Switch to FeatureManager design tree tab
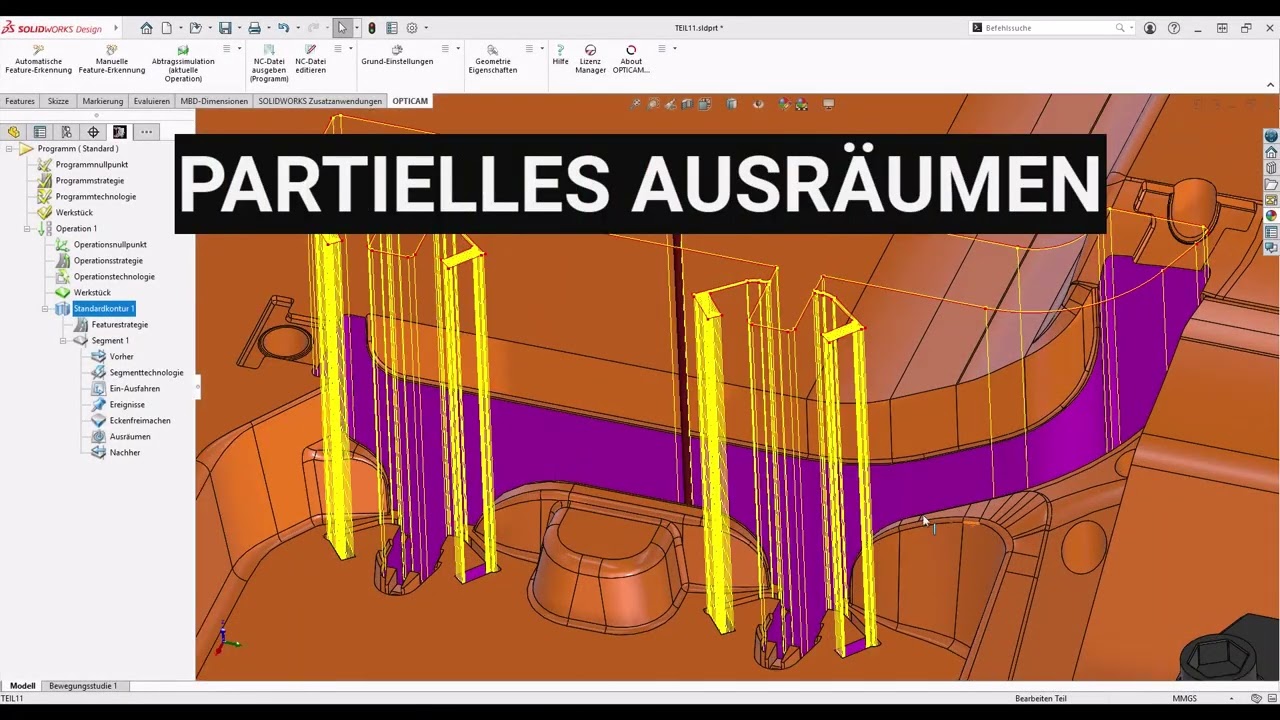 click(x=13, y=132)
